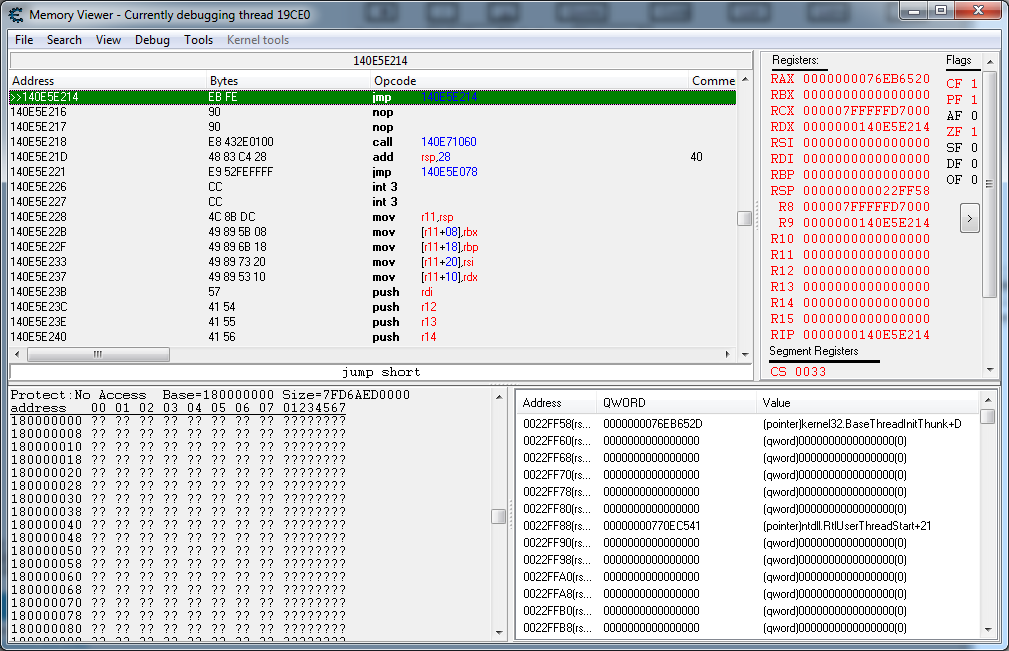The image size is (1009, 651).
Task: Click the Comment column header
Action: [713, 81]
